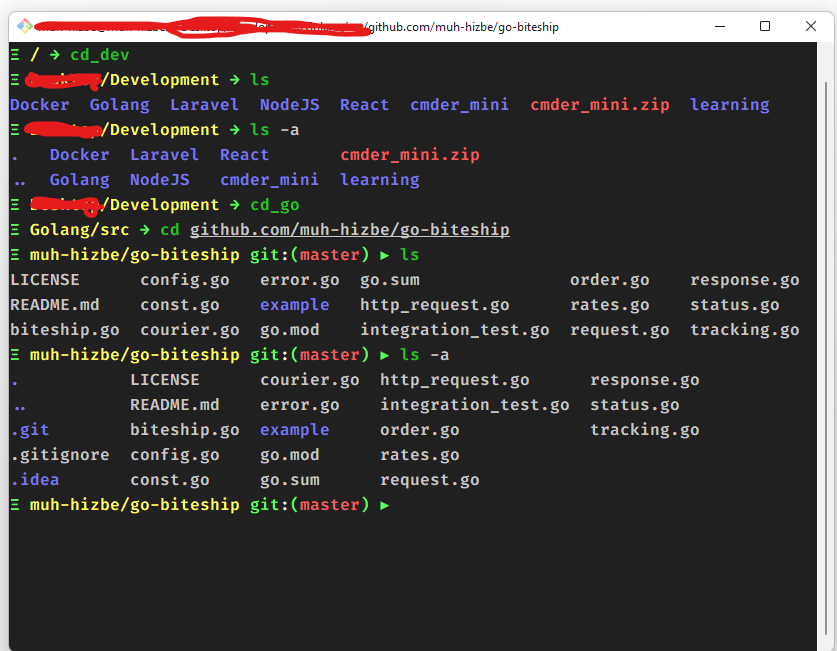Click the terminal application icon in title bar
The height and width of the screenshot is (651, 837).
[x=25, y=26]
